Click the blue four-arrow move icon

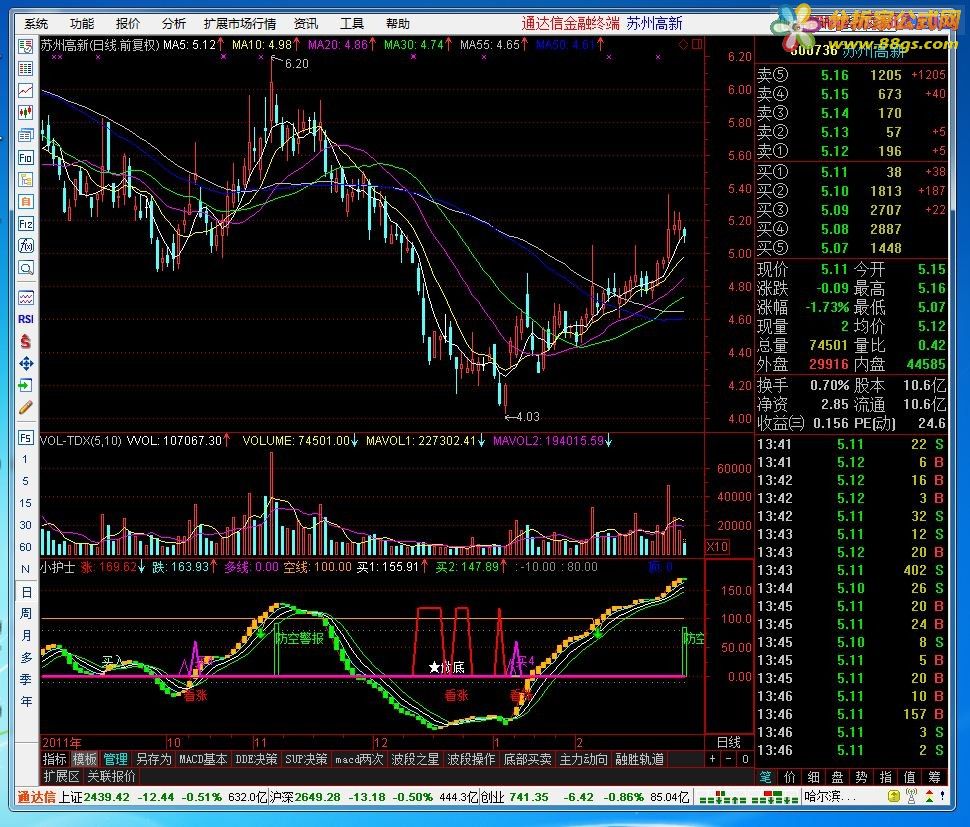[x=25, y=363]
